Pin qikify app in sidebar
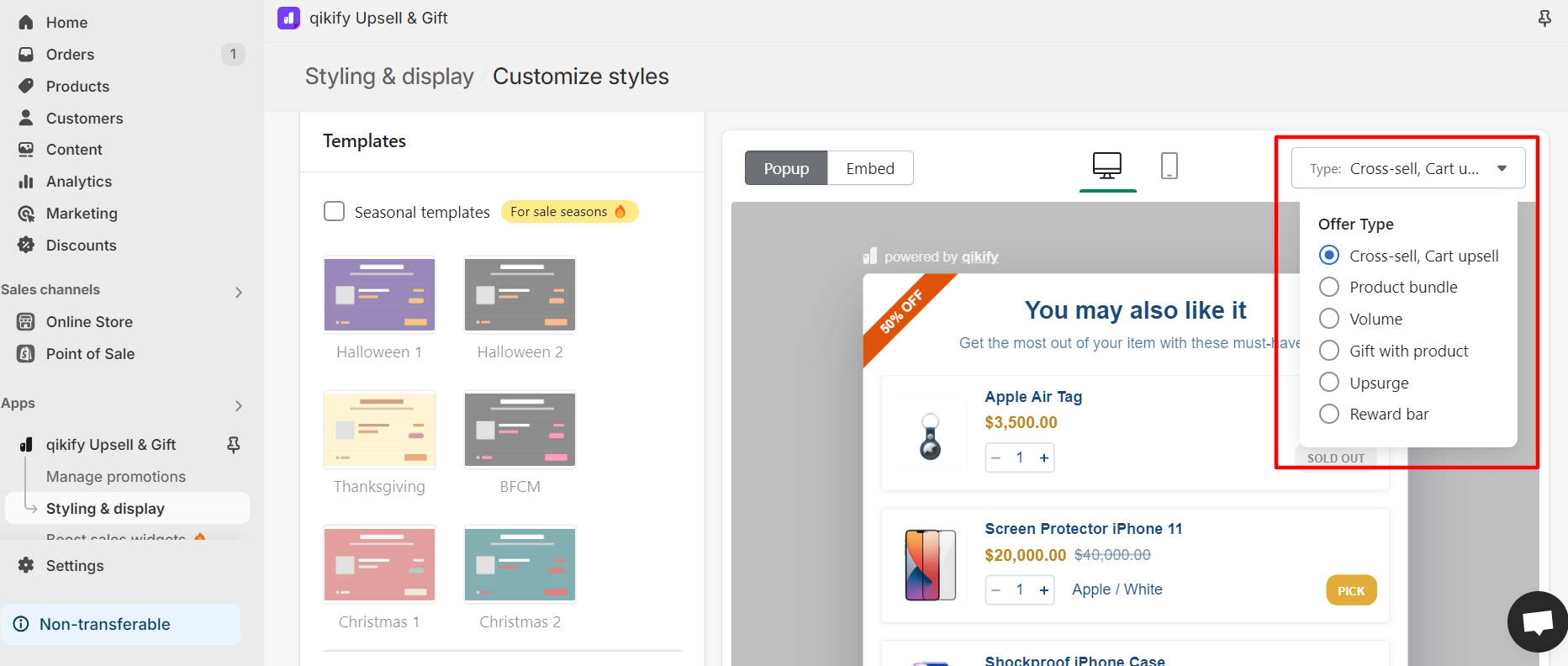The image size is (1568, 666). pyautogui.click(x=234, y=445)
